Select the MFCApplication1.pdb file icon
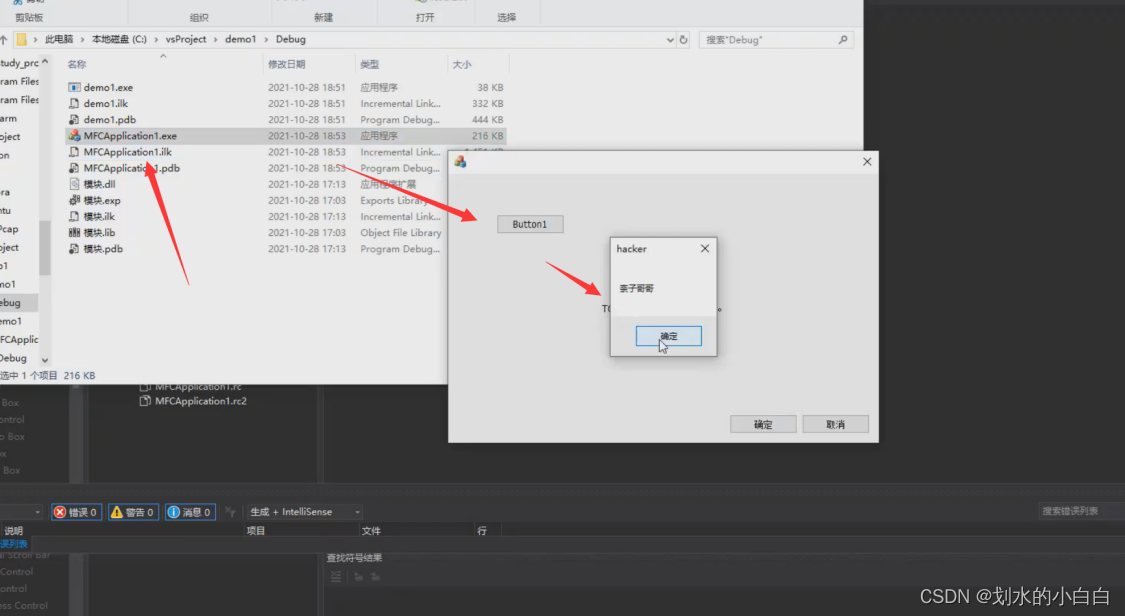This screenshot has height=616, width=1125. (74, 168)
